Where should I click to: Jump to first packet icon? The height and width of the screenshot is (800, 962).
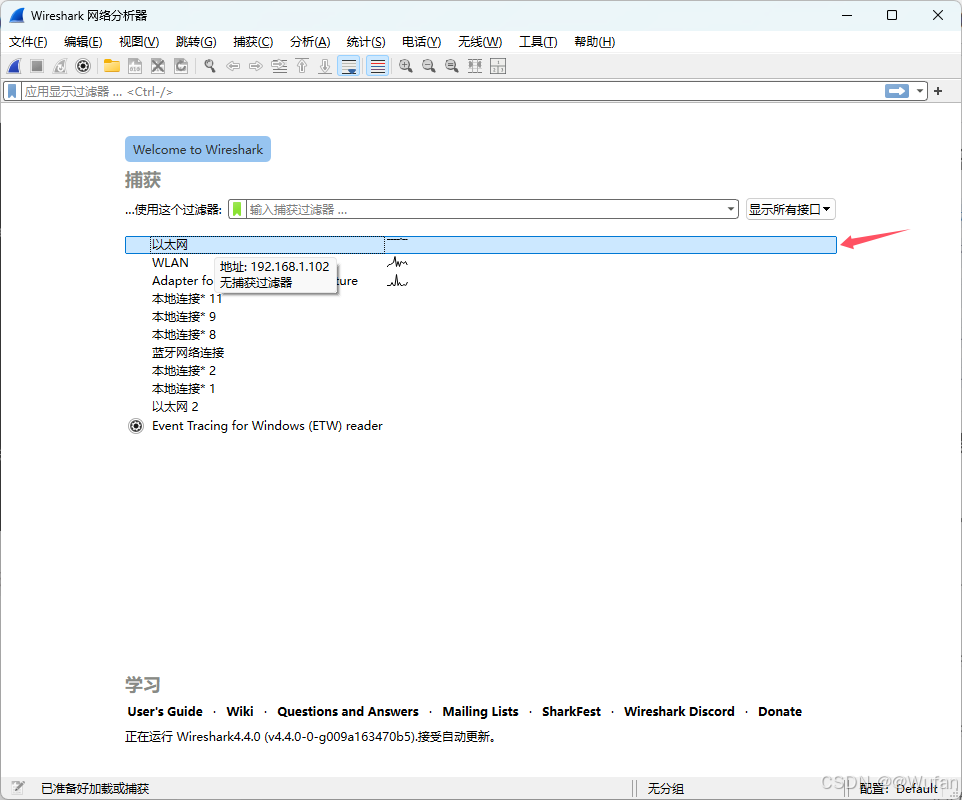point(302,66)
